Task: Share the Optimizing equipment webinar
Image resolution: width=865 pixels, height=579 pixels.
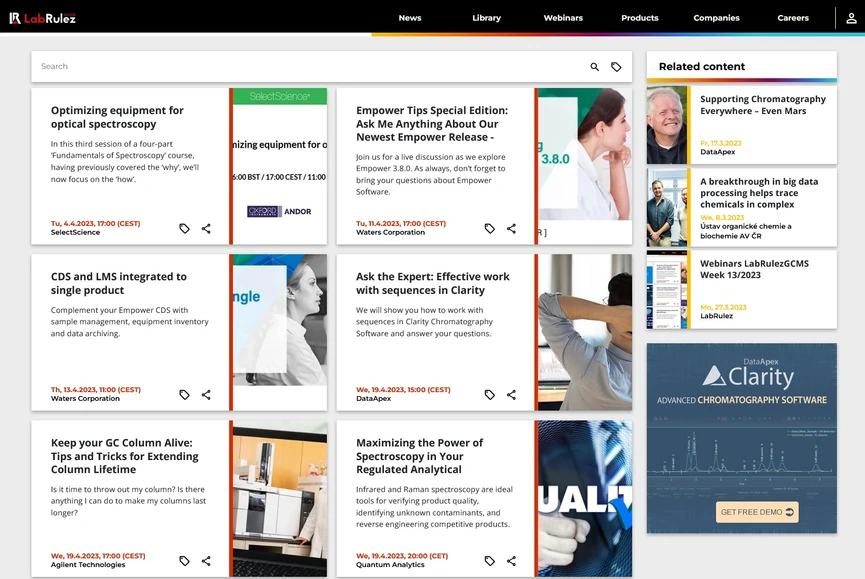Action: (206, 228)
